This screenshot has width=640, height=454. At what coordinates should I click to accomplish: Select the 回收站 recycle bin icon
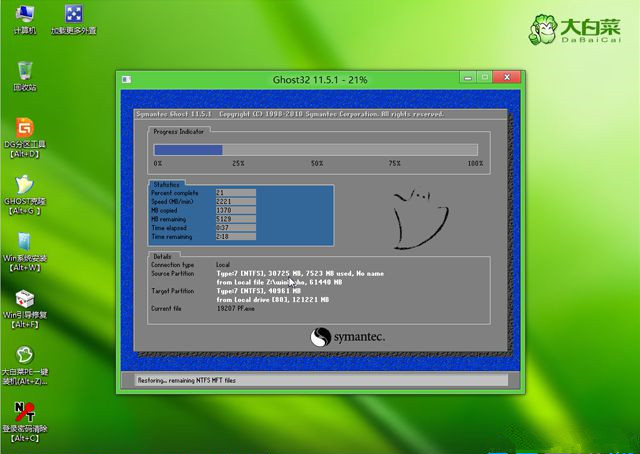point(25,71)
